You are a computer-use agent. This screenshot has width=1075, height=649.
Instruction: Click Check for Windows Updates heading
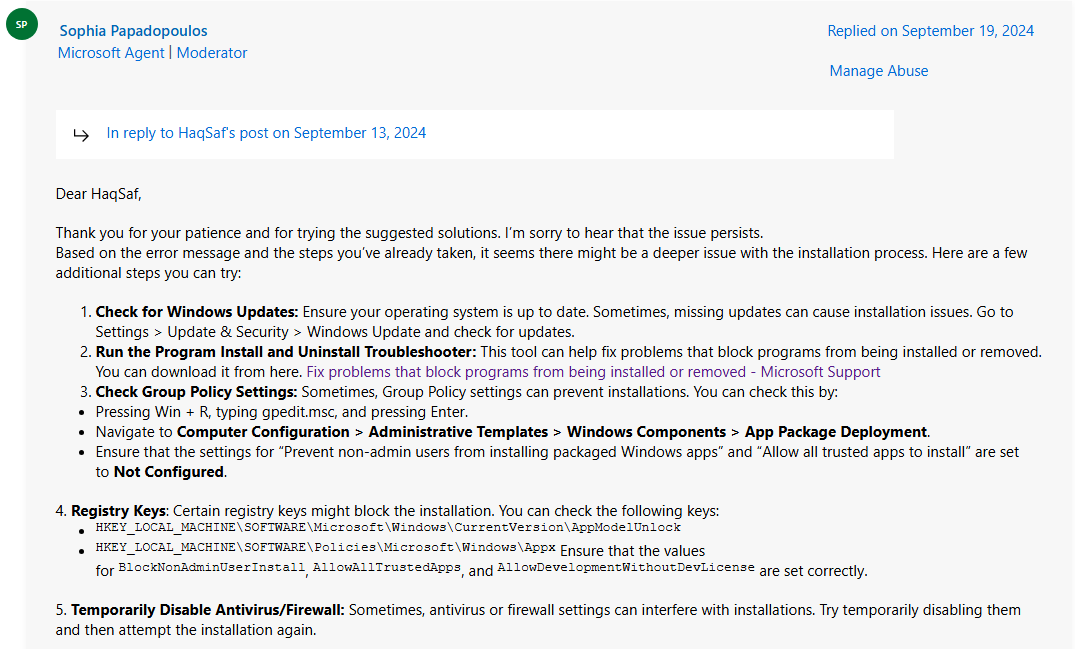click(x=197, y=312)
